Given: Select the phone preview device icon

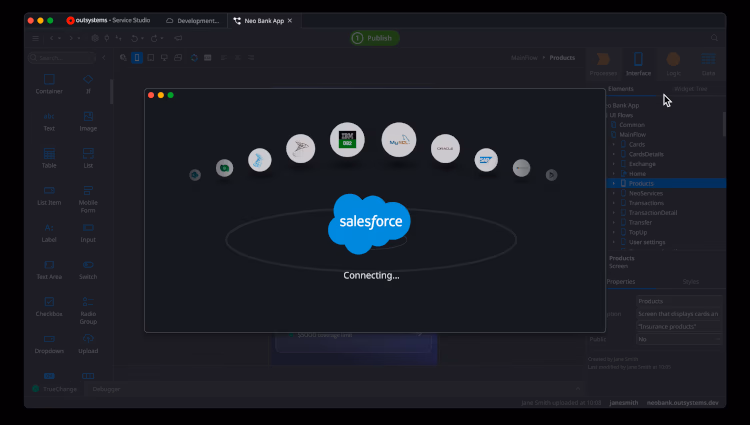Looking at the screenshot, I should (137, 58).
